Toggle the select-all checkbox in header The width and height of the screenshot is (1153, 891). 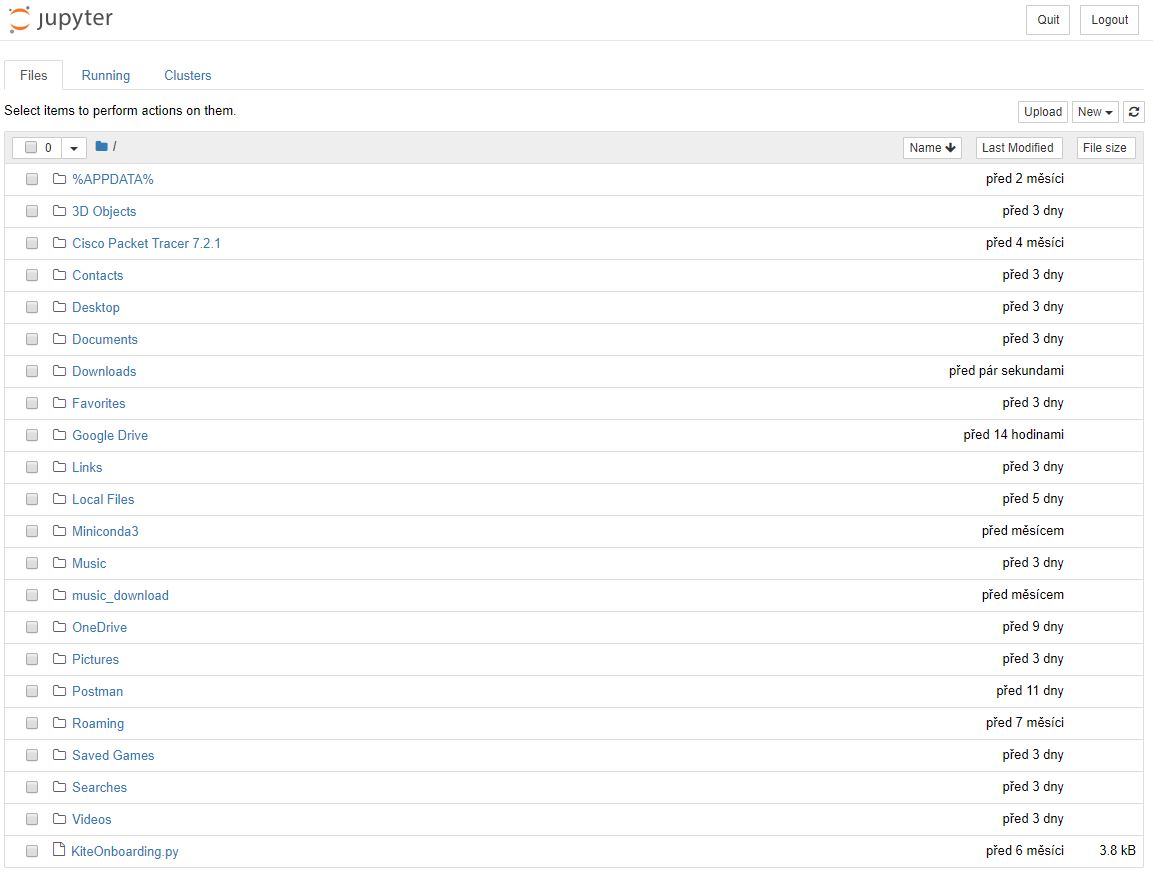coord(31,147)
